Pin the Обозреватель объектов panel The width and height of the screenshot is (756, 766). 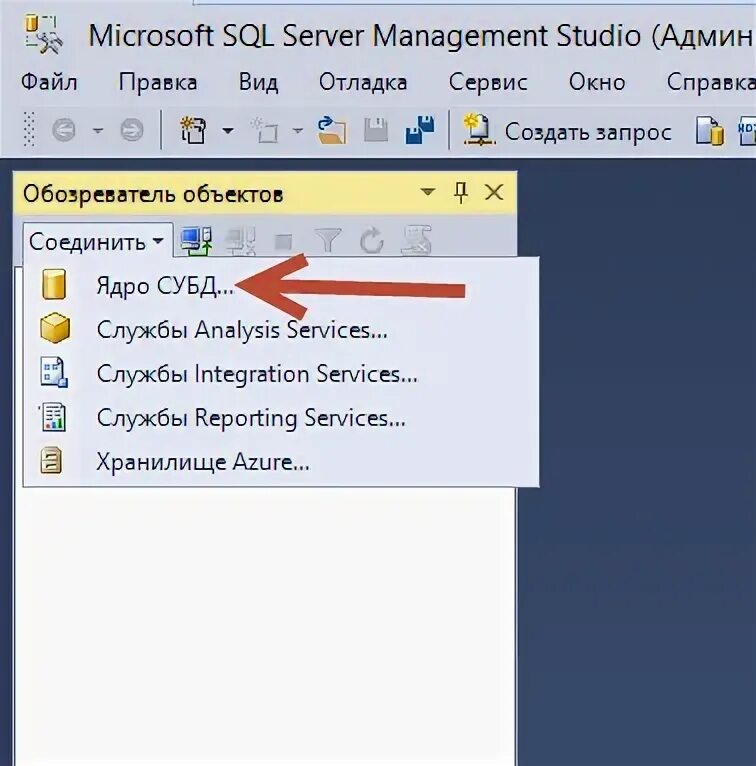point(461,192)
